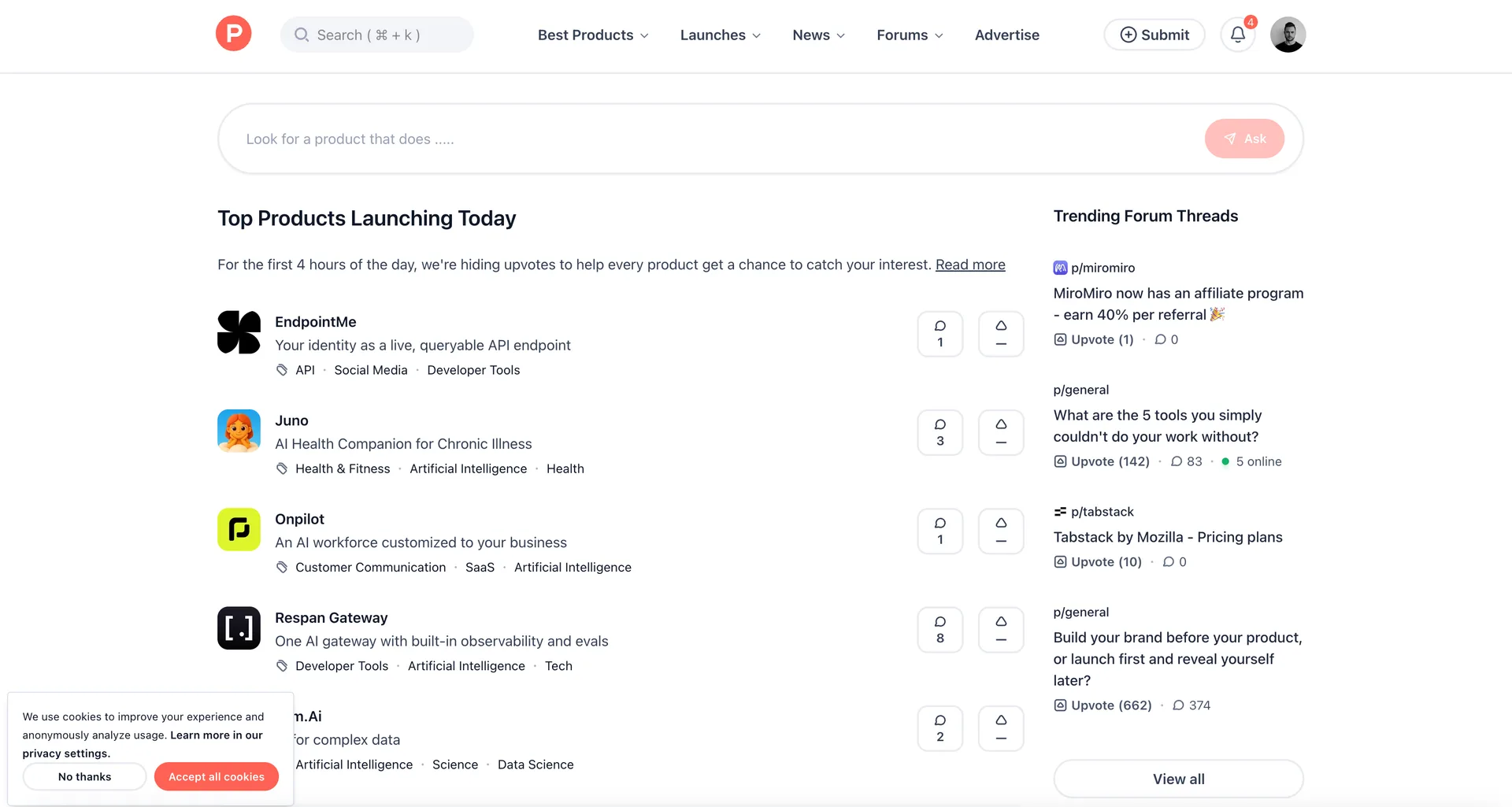The width and height of the screenshot is (1512, 807).
Task: Upvote the Tabstack Pricing plans thread
Action: coord(1098,561)
